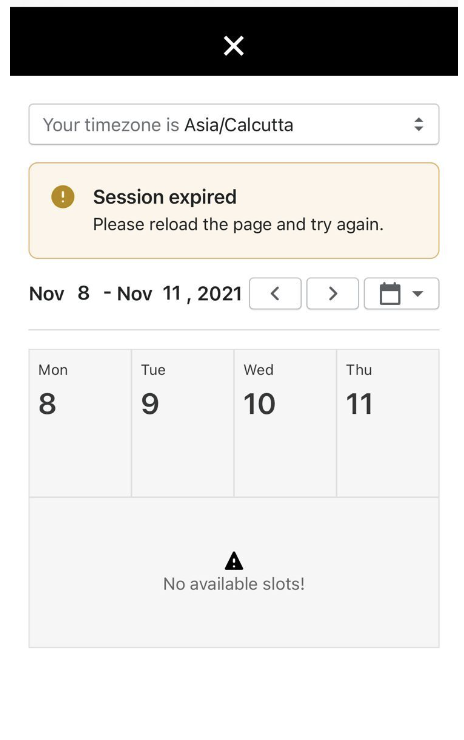Click the Thu day label
464x740 pixels.
[x=359, y=370]
